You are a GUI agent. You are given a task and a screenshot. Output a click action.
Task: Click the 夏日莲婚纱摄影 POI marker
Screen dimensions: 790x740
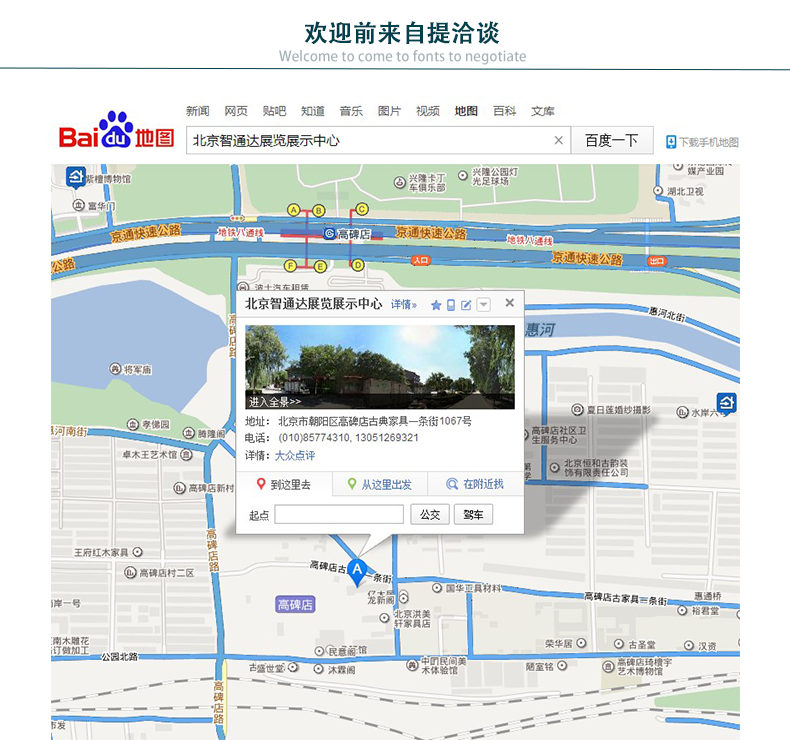(x=577, y=410)
